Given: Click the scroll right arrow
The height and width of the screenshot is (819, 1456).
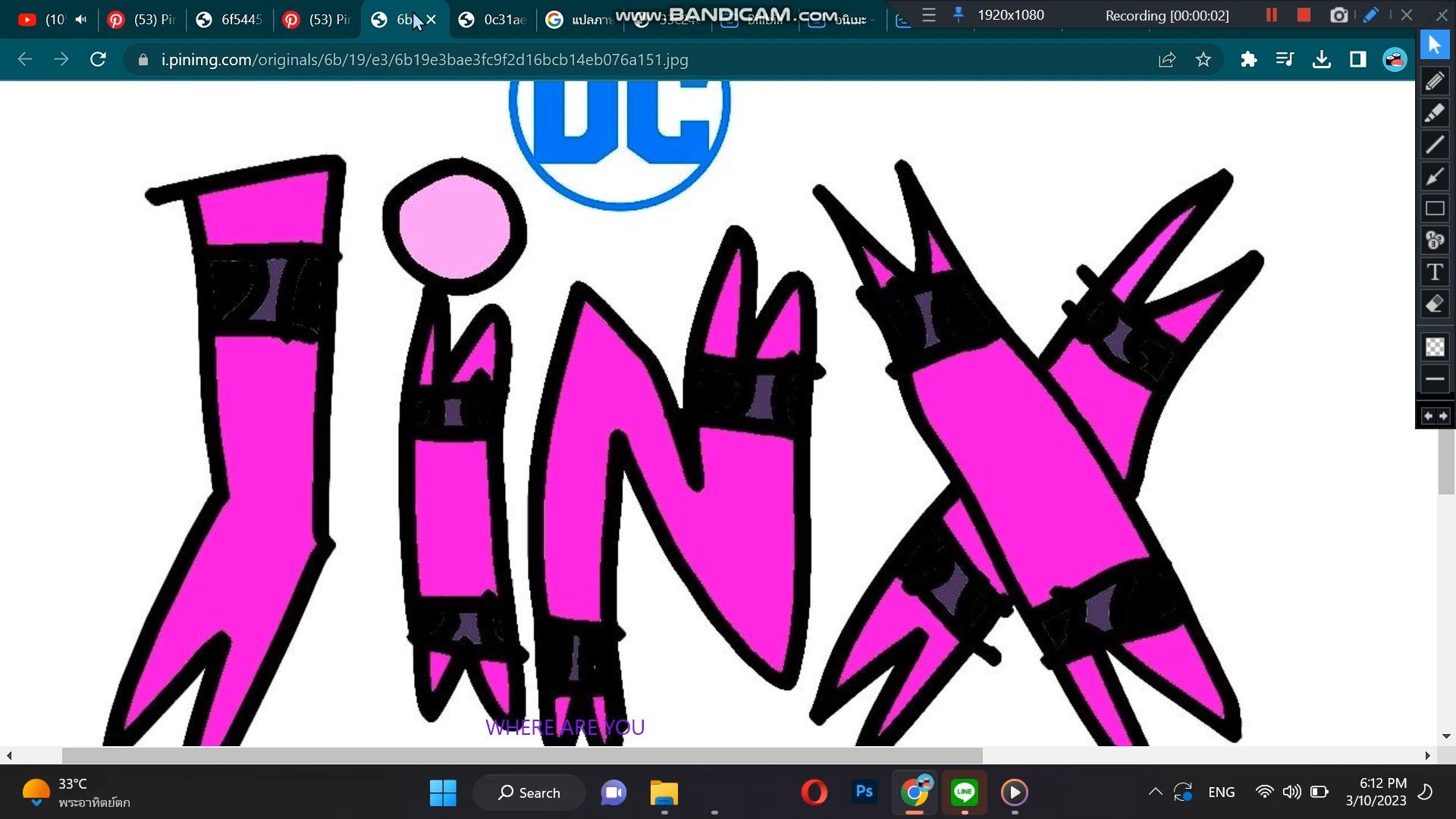Looking at the screenshot, I should [1427, 755].
